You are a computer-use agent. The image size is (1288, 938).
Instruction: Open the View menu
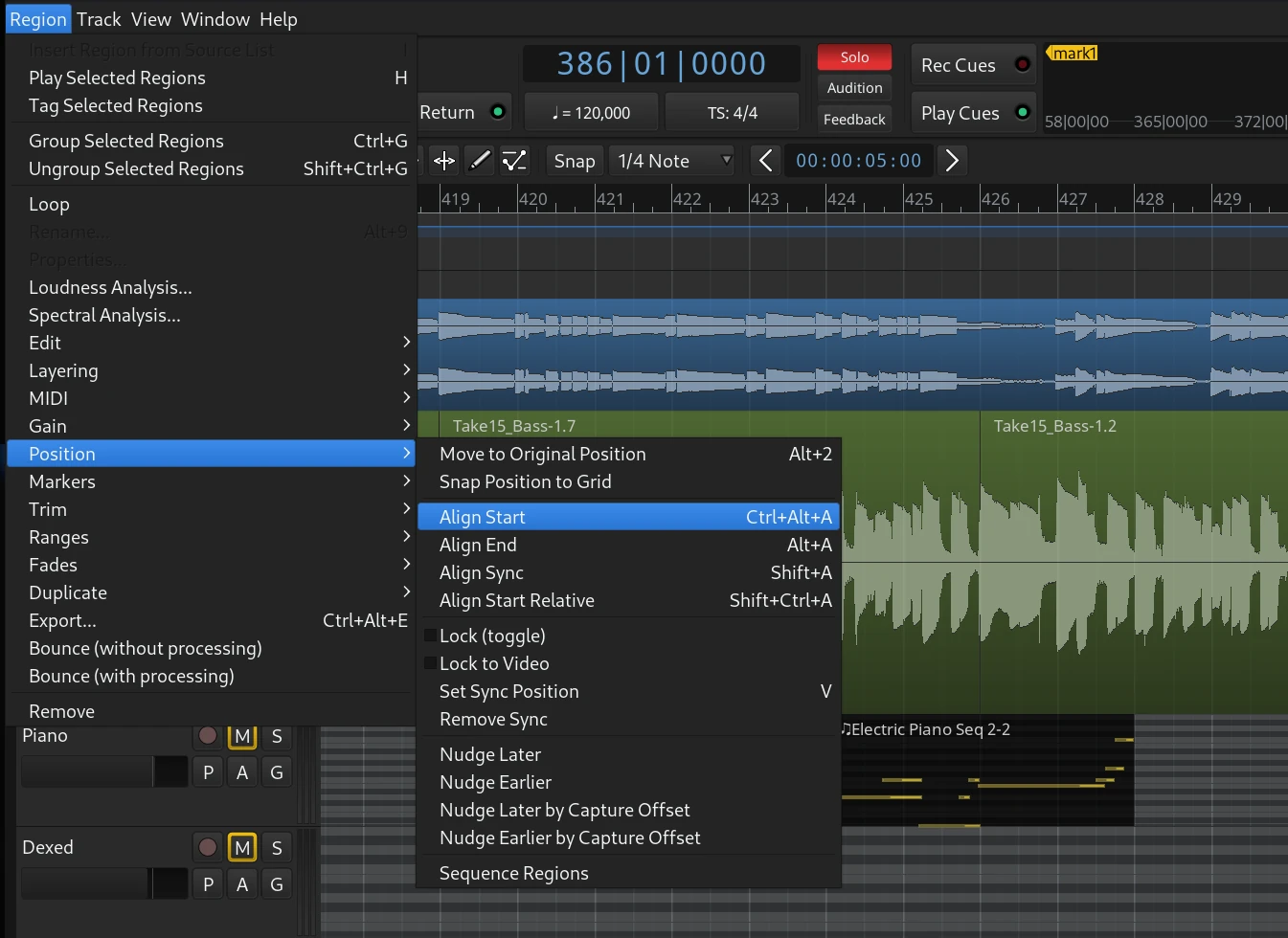(151, 19)
